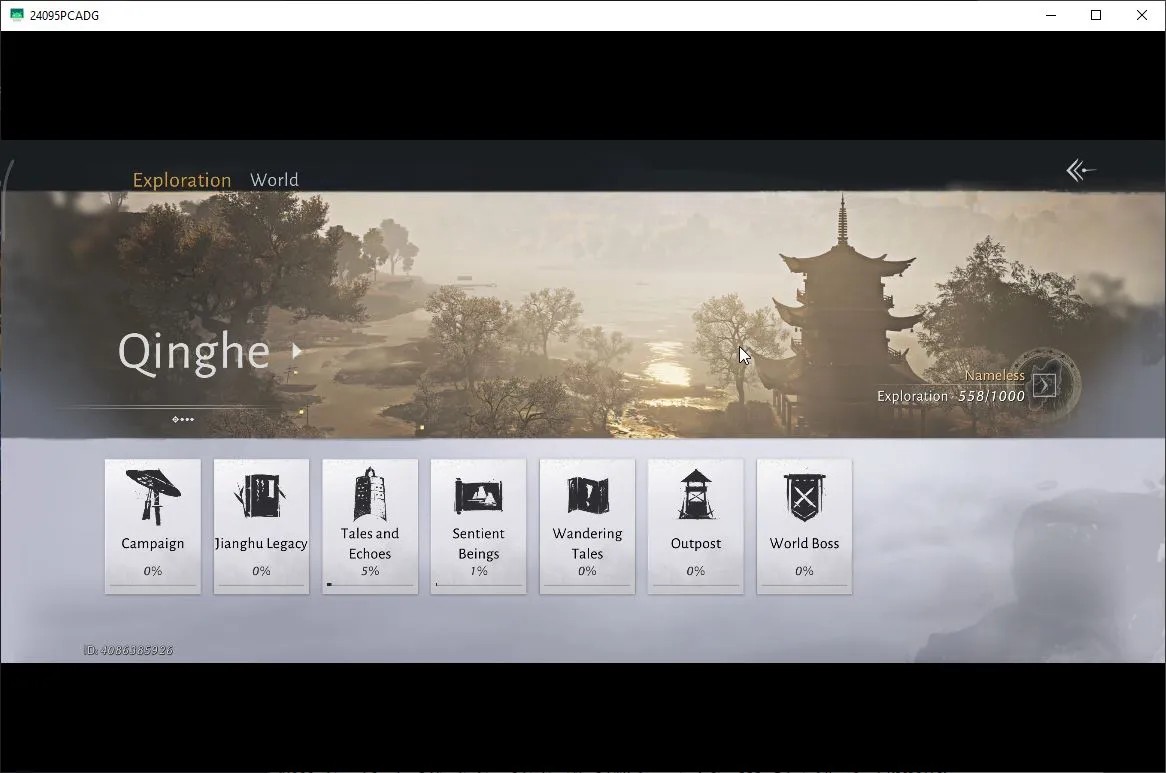The width and height of the screenshot is (1166, 773).
Task: Click the Tales and Echoes 5% value
Action: point(370,571)
